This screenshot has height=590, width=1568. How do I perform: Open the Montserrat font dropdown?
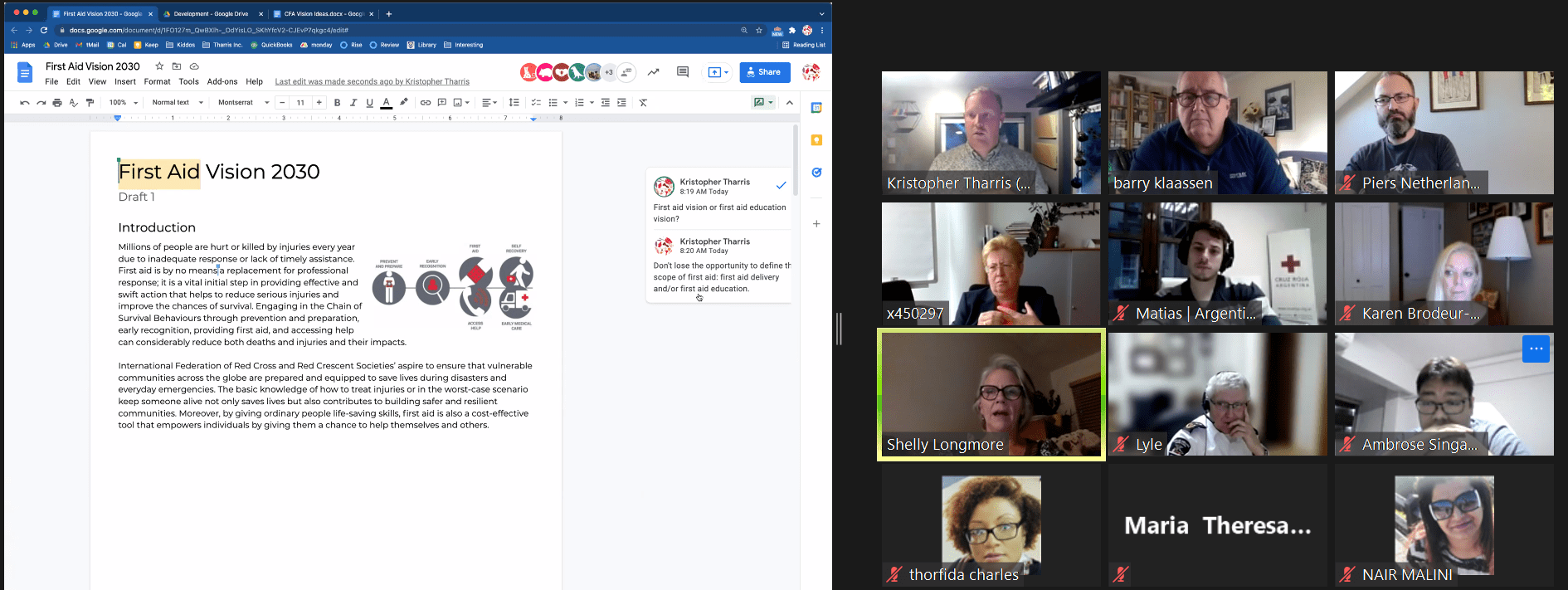pos(244,103)
